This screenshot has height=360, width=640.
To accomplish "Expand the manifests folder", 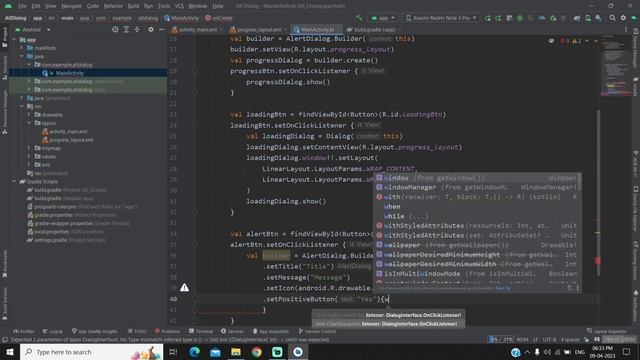I will click(22, 48).
